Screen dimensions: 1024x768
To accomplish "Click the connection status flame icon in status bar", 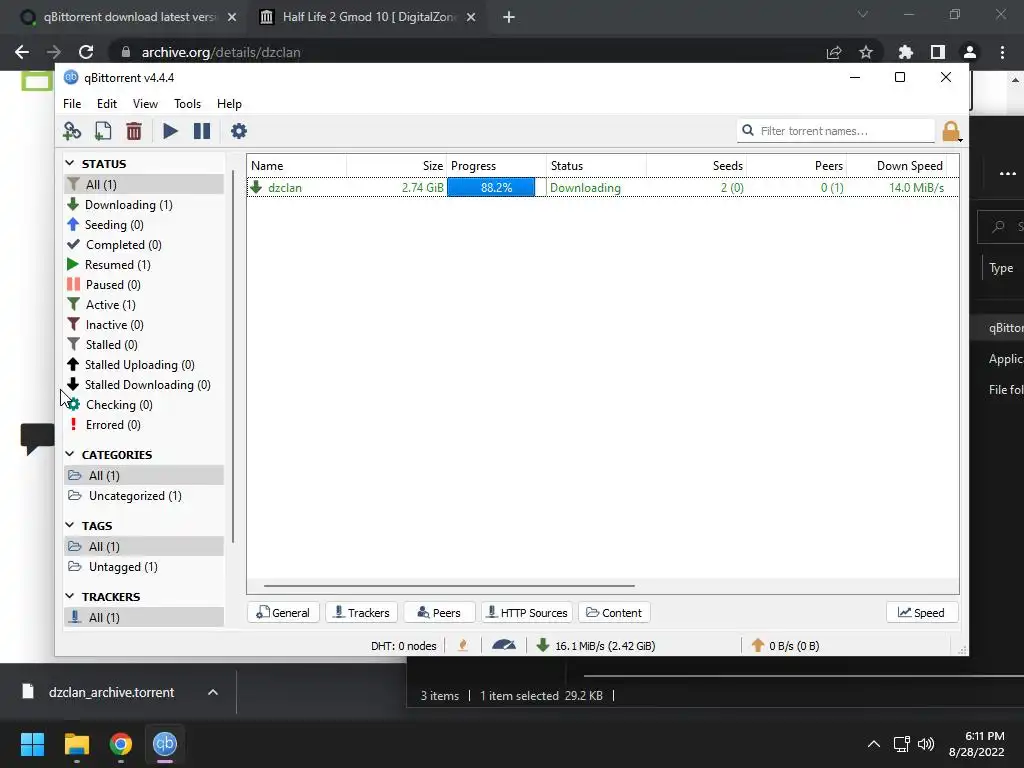I will [x=463, y=646].
